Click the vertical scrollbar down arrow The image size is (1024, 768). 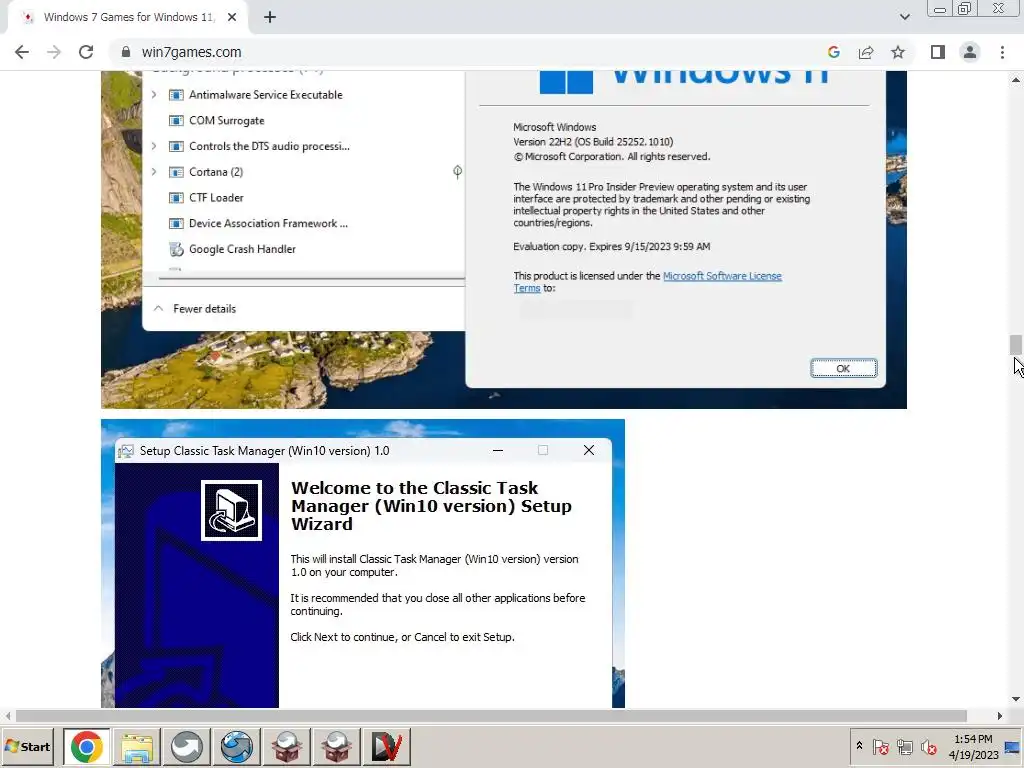point(1016,699)
